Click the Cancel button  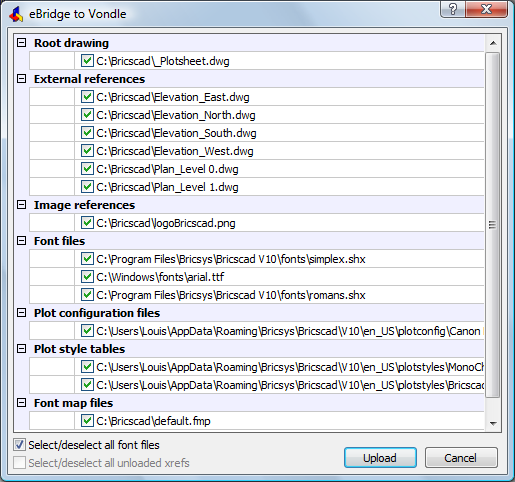[461, 458]
